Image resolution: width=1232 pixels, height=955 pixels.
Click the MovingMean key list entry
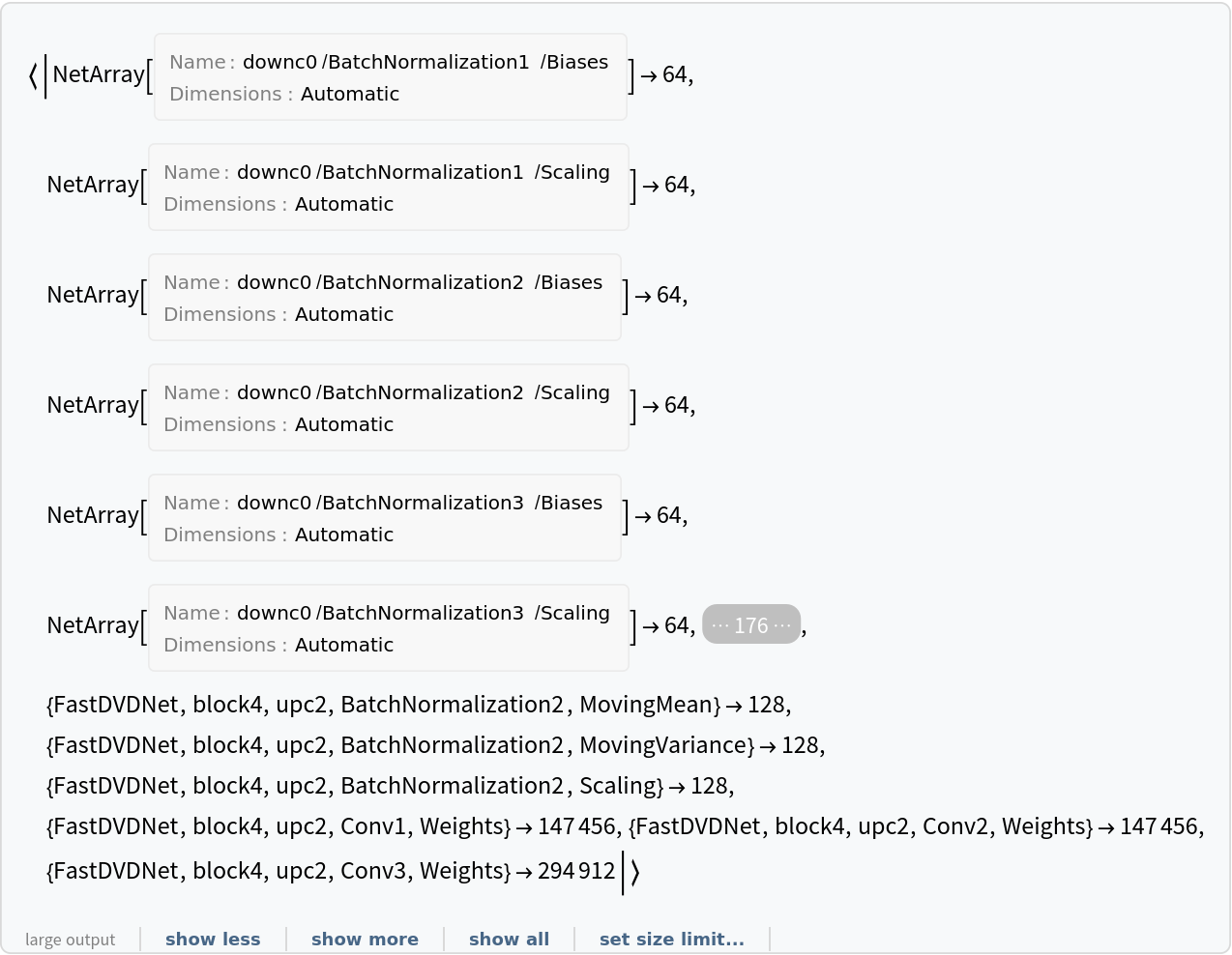(x=383, y=705)
